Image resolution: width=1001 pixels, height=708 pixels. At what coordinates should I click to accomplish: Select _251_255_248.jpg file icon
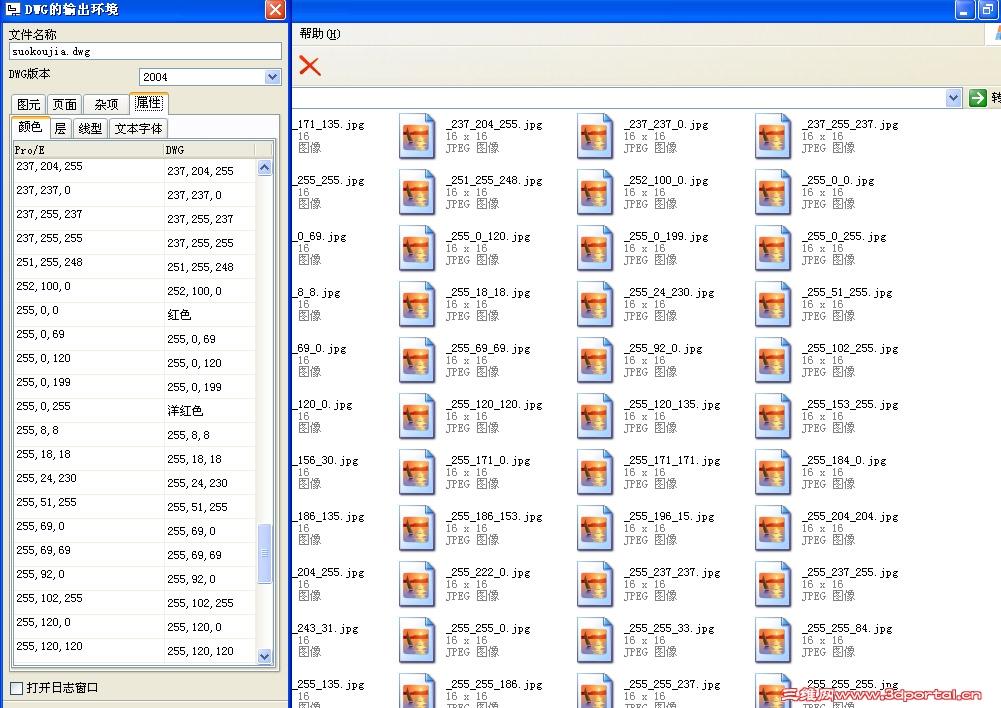point(417,192)
